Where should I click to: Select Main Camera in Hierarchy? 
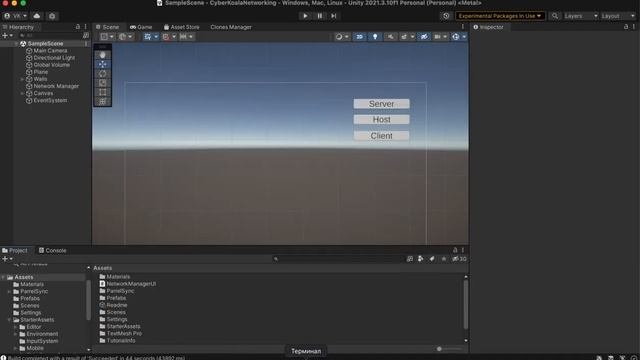[x=50, y=51]
